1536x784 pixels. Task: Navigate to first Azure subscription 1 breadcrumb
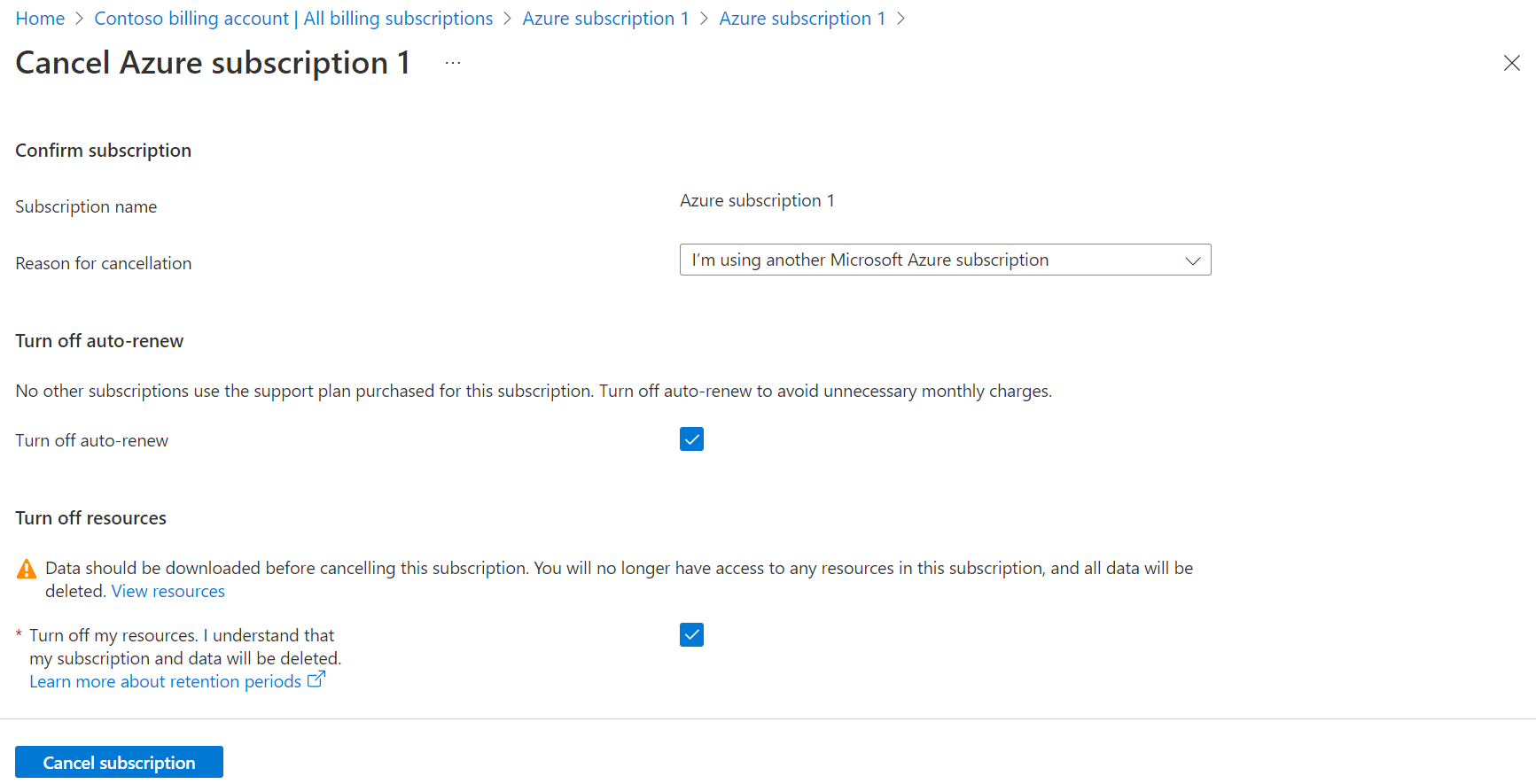[605, 19]
